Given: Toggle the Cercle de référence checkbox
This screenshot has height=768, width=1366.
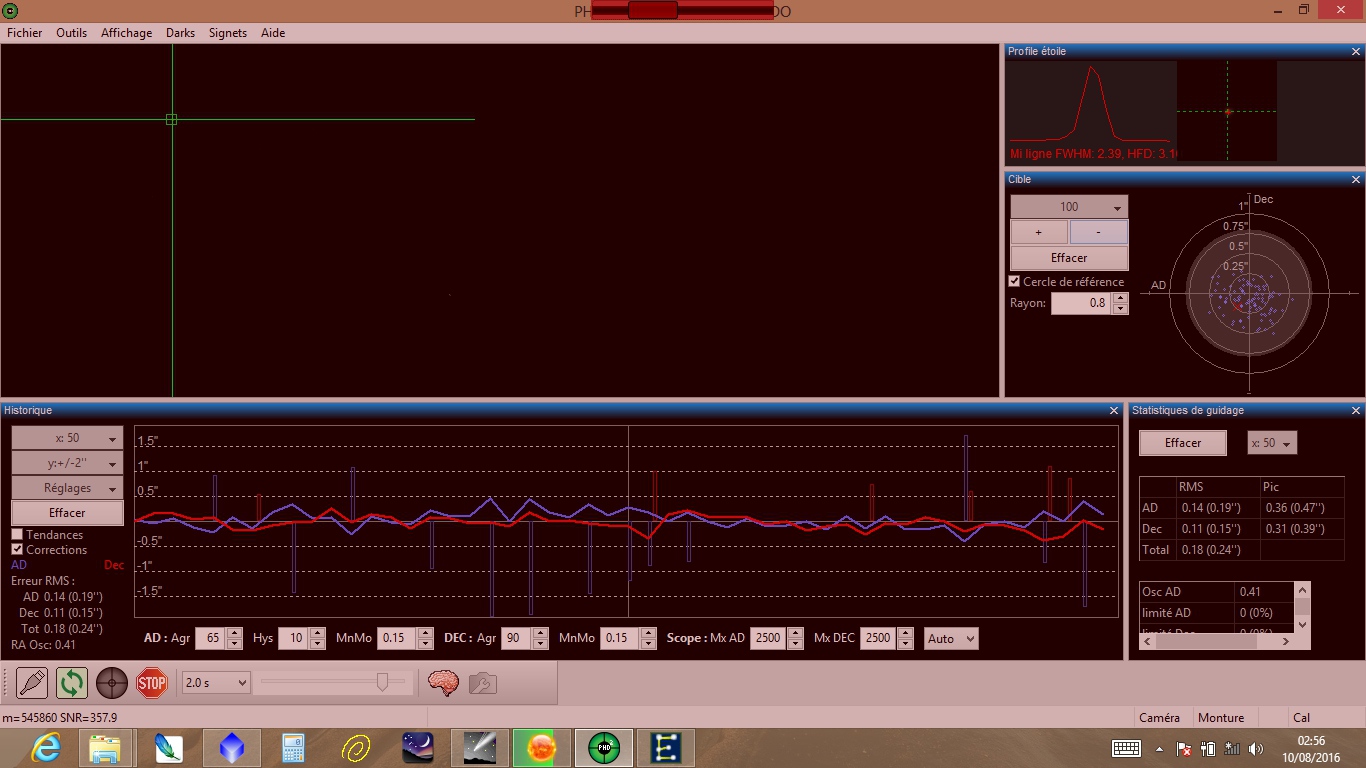Looking at the screenshot, I should click(x=1015, y=282).
